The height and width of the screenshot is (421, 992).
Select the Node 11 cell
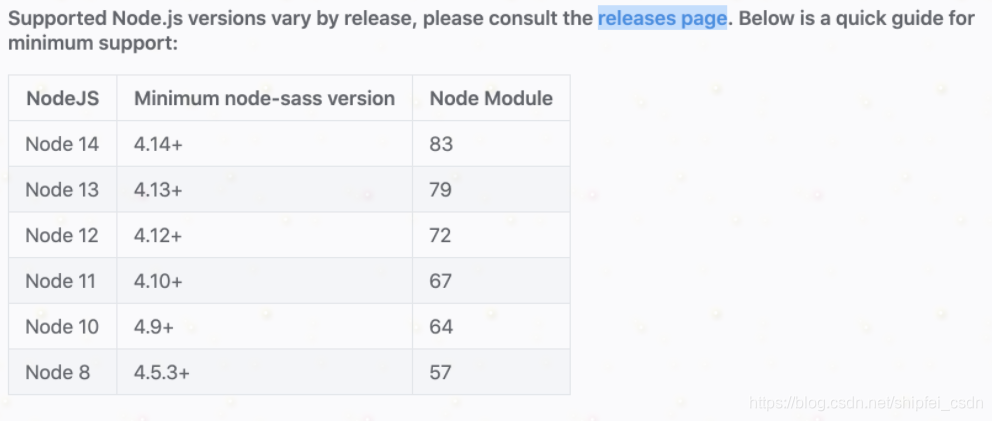[63, 280]
